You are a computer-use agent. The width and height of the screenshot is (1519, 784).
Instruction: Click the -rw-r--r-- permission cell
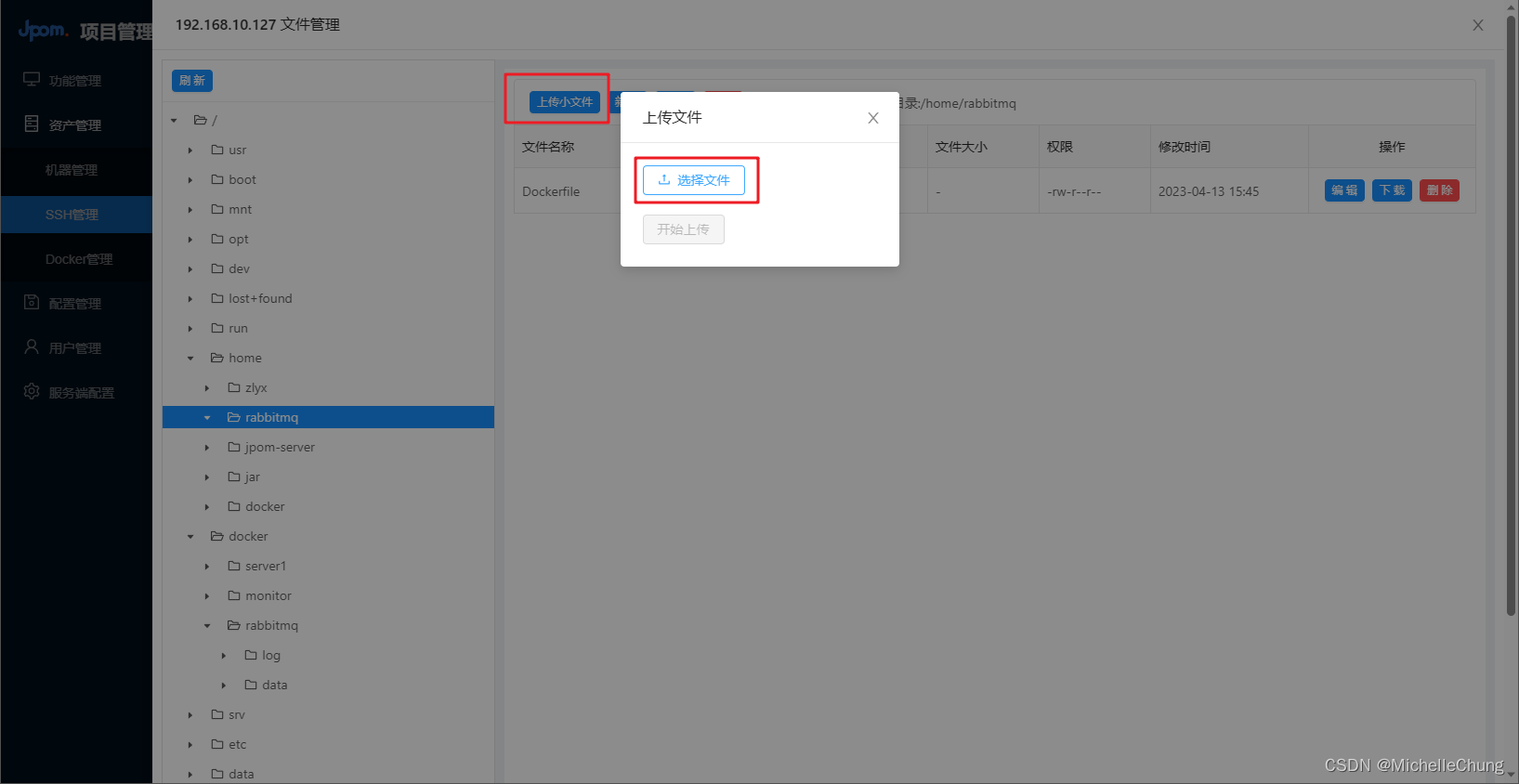(x=1074, y=191)
